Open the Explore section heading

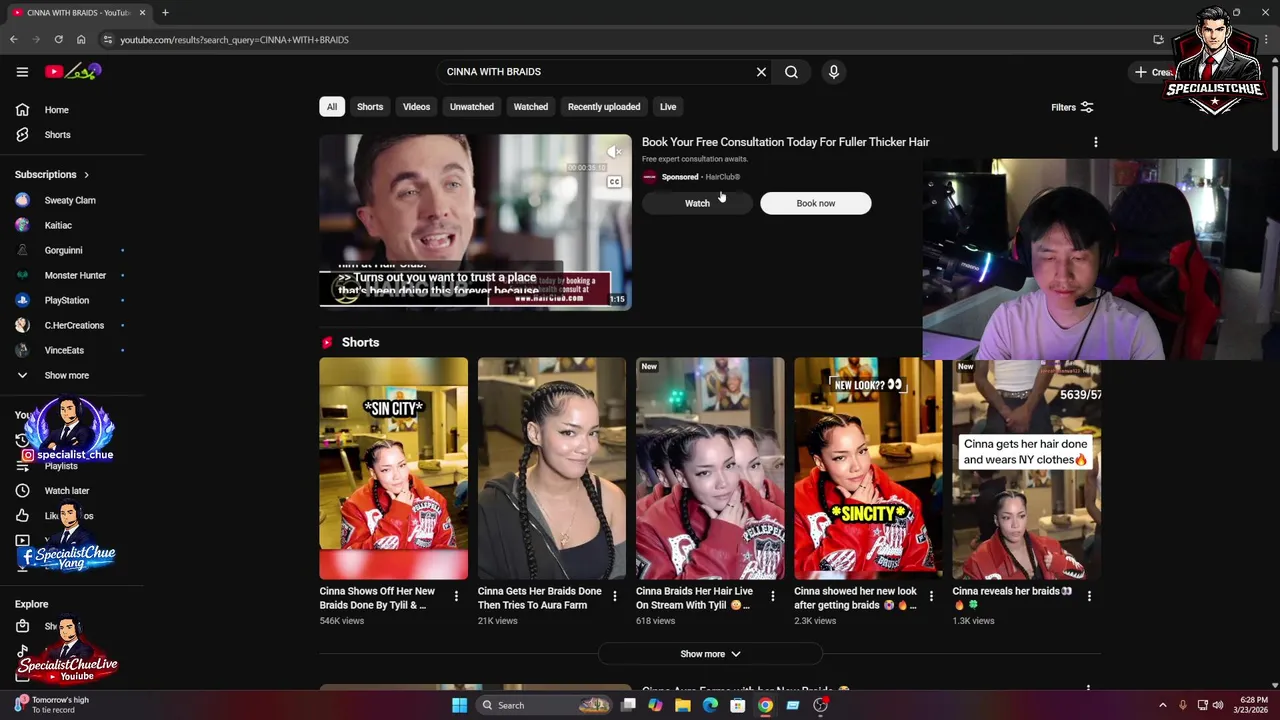pos(31,604)
